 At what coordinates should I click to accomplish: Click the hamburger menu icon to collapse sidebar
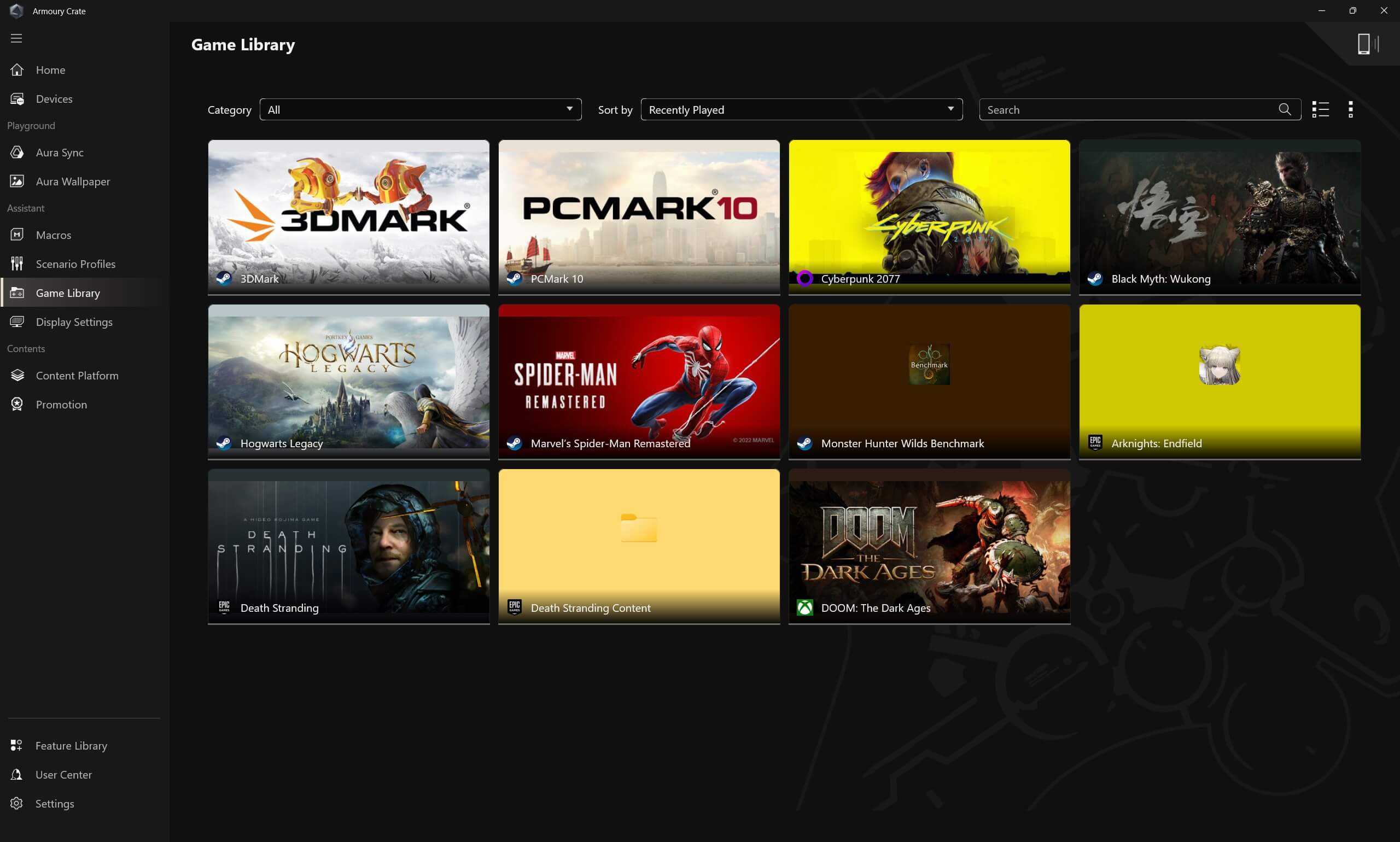16,38
